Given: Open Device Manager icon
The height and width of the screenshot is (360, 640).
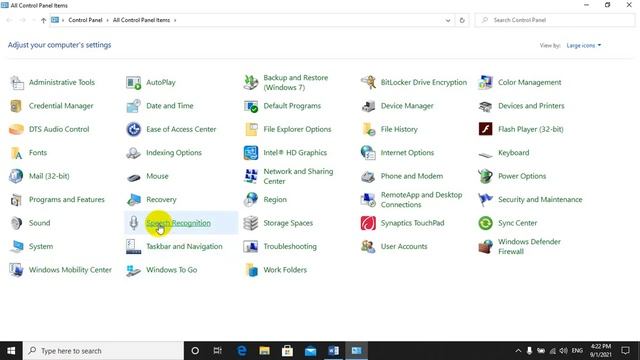Looking at the screenshot, I should tap(368, 106).
